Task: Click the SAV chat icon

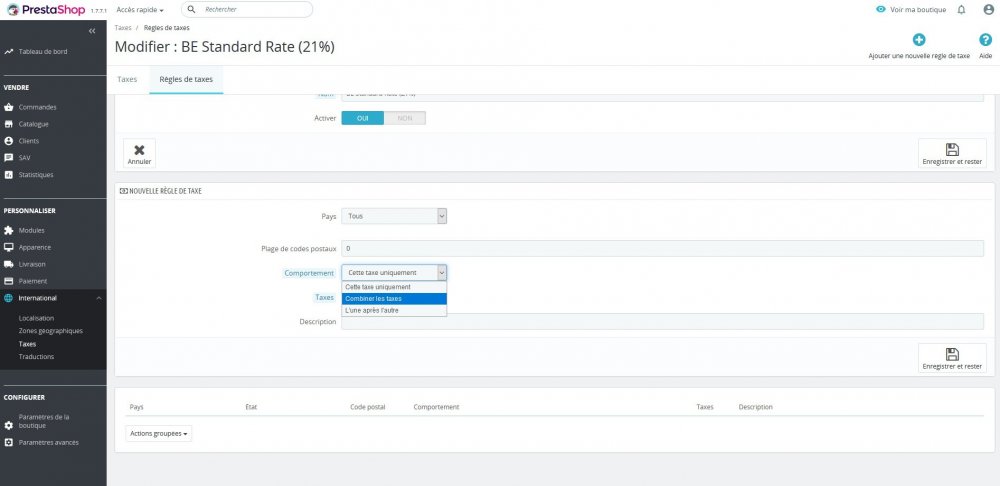Action: pyautogui.click(x=9, y=158)
